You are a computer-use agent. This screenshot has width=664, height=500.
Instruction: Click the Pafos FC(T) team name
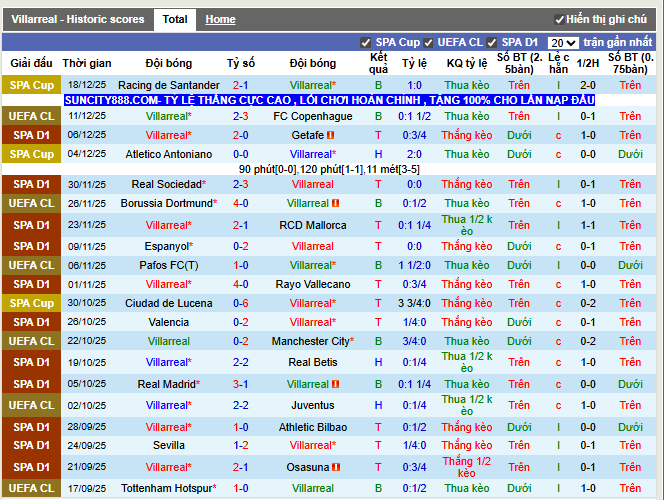coord(169,265)
